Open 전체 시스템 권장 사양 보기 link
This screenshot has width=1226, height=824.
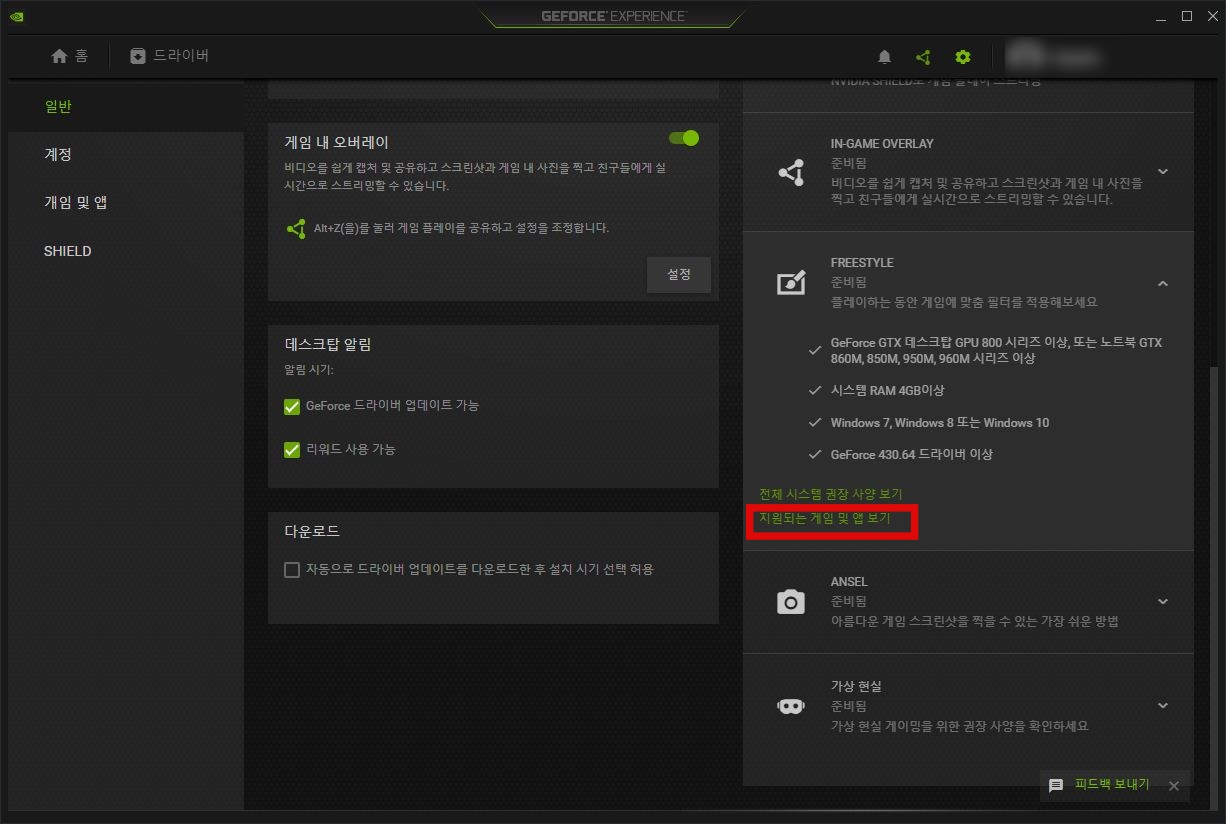point(831,494)
